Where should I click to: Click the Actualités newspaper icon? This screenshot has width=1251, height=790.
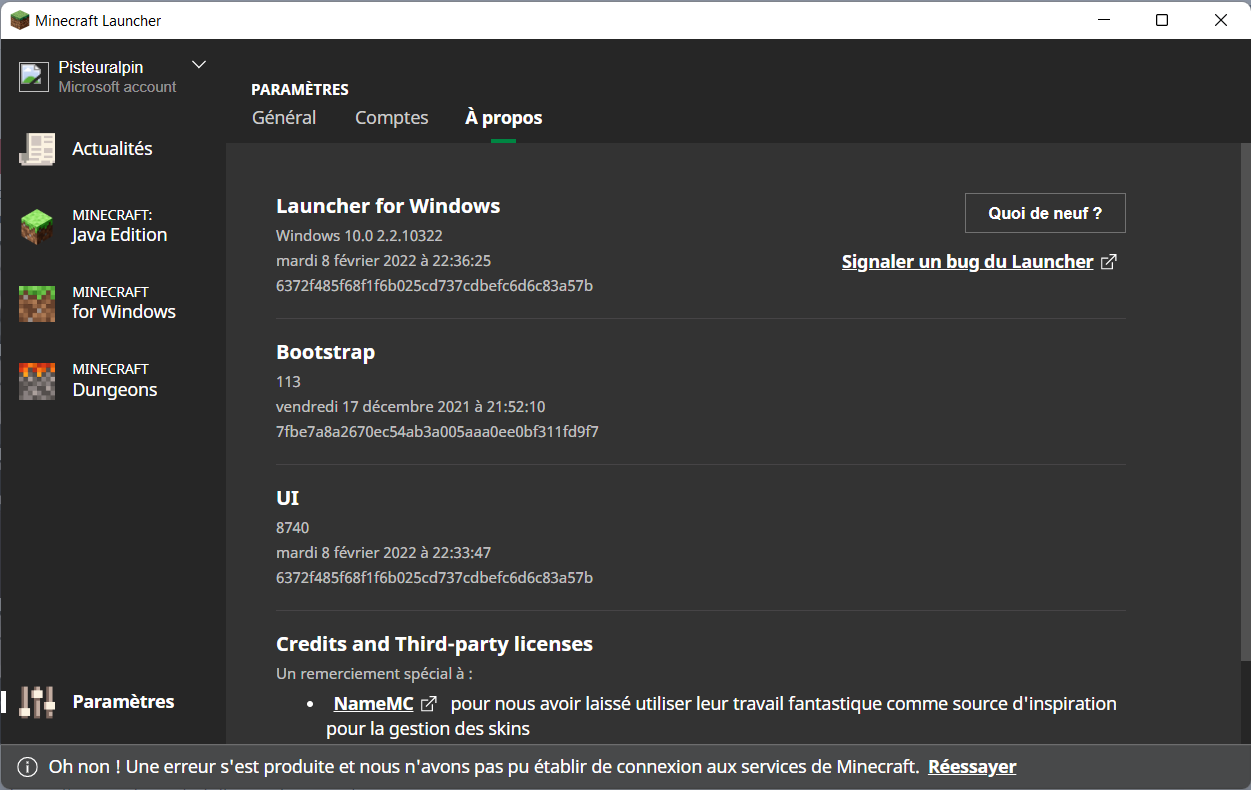click(37, 149)
